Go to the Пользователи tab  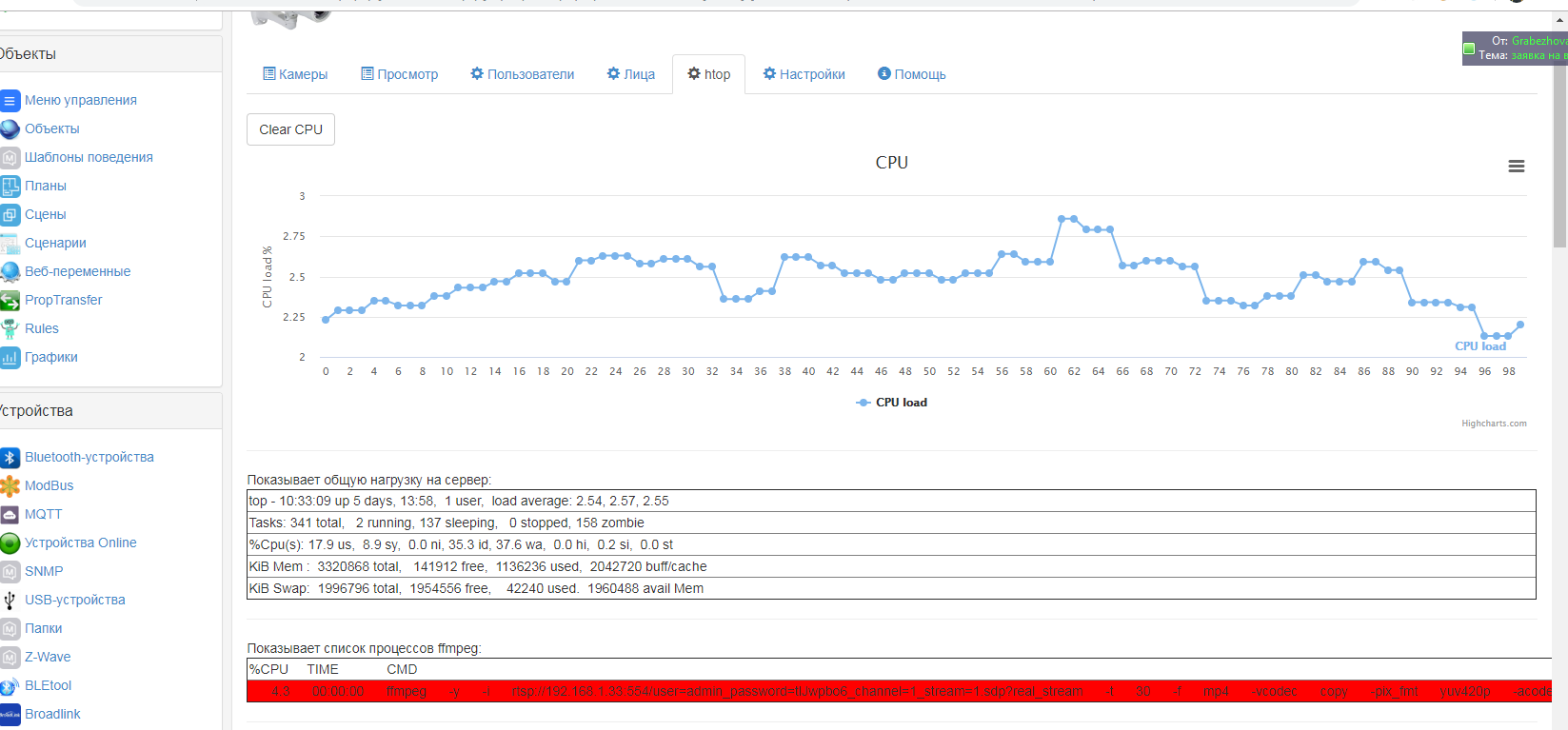click(523, 74)
